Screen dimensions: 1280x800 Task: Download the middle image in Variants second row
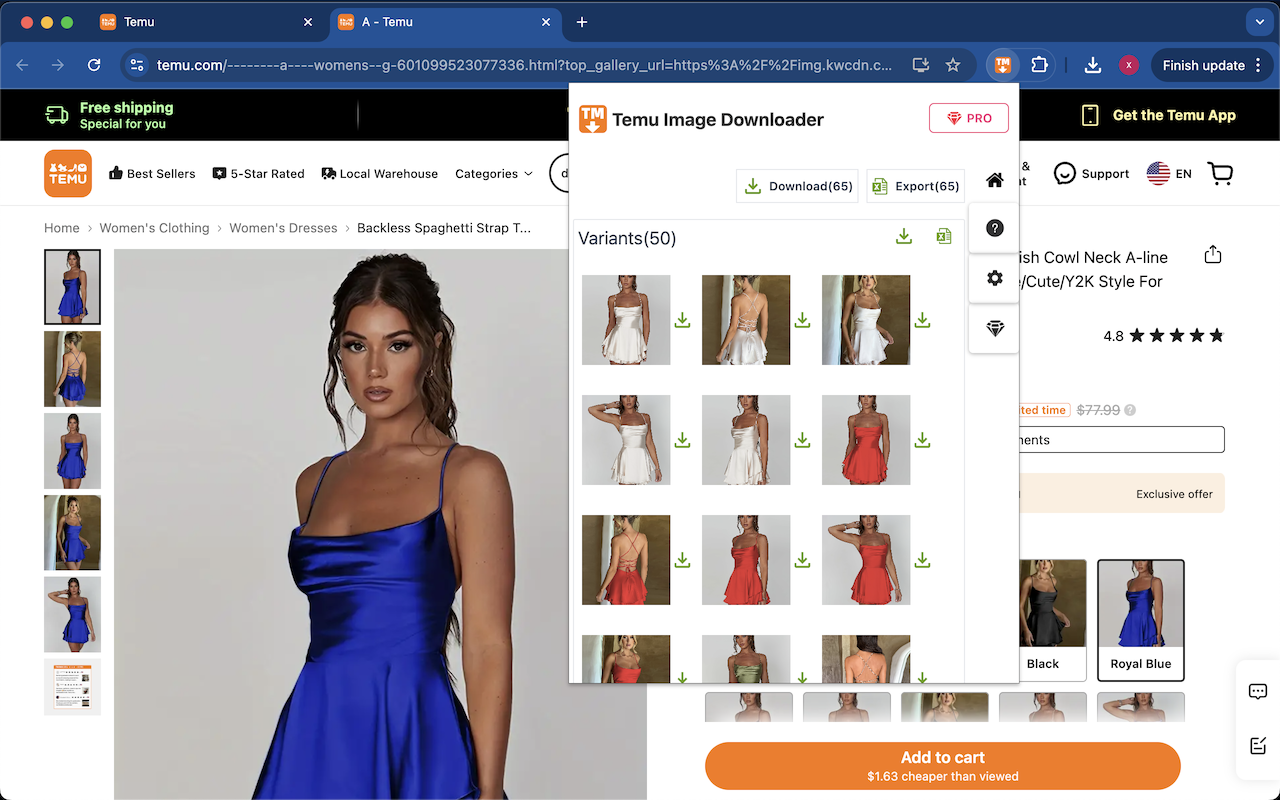pos(802,440)
